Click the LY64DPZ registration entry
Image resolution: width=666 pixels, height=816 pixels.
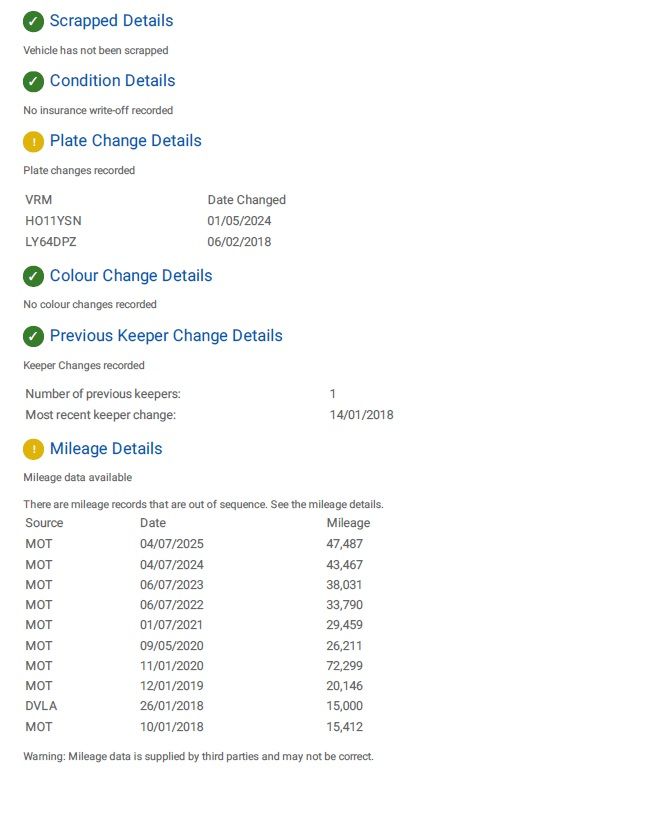pyautogui.click(x=52, y=242)
